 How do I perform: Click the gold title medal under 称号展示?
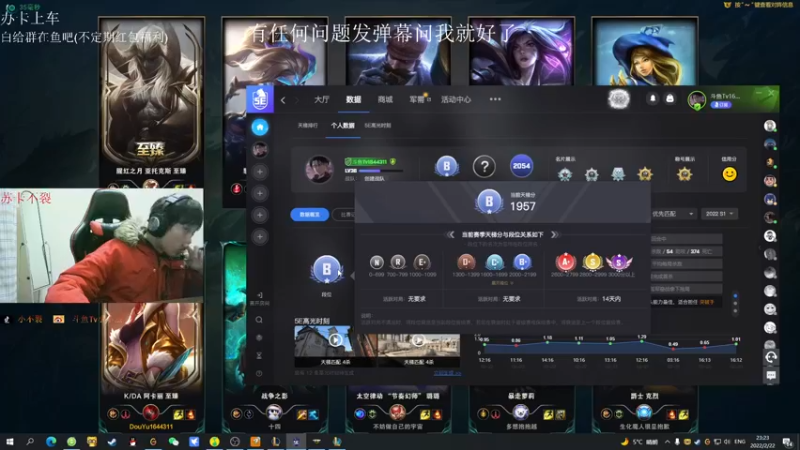click(684, 174)
